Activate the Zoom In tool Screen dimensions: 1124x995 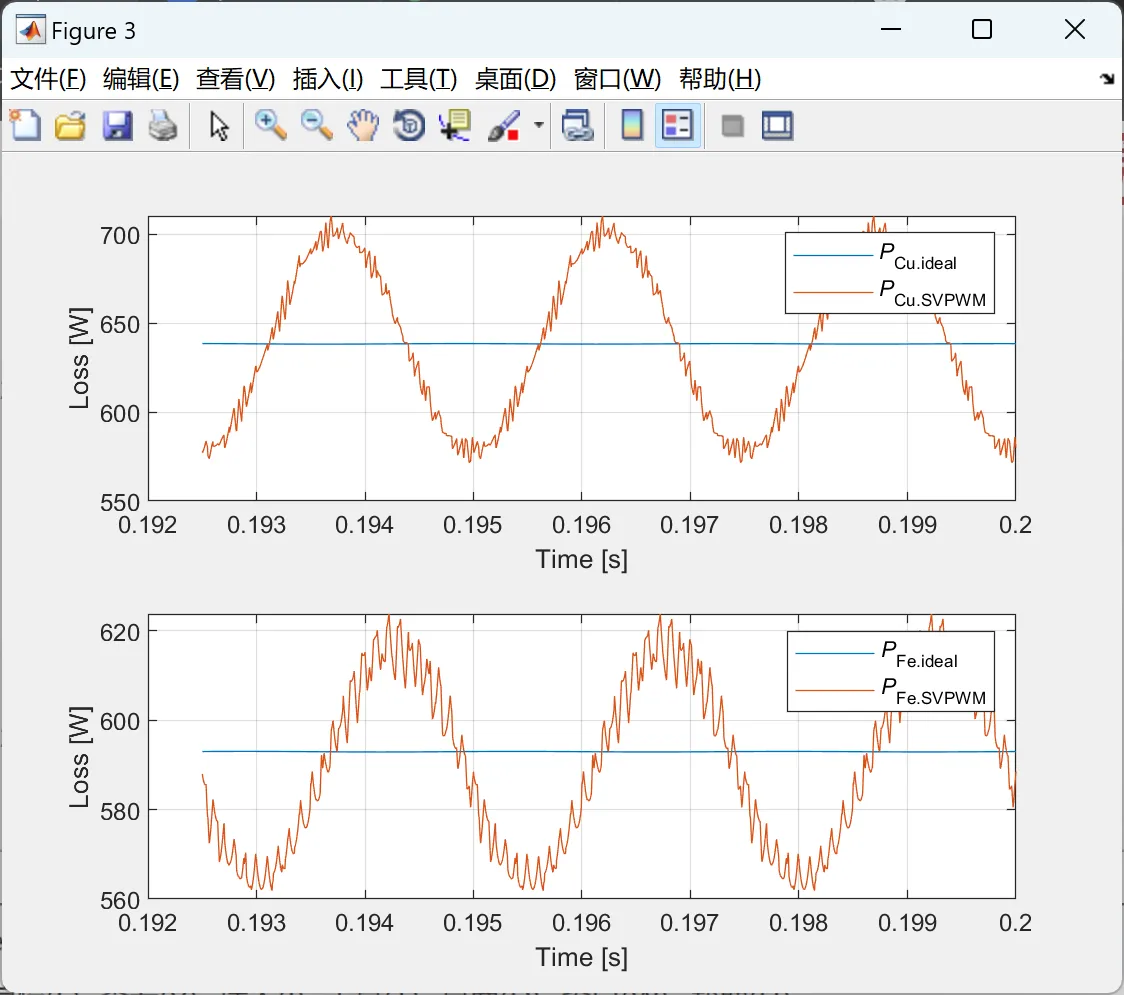tap(271, 125)
